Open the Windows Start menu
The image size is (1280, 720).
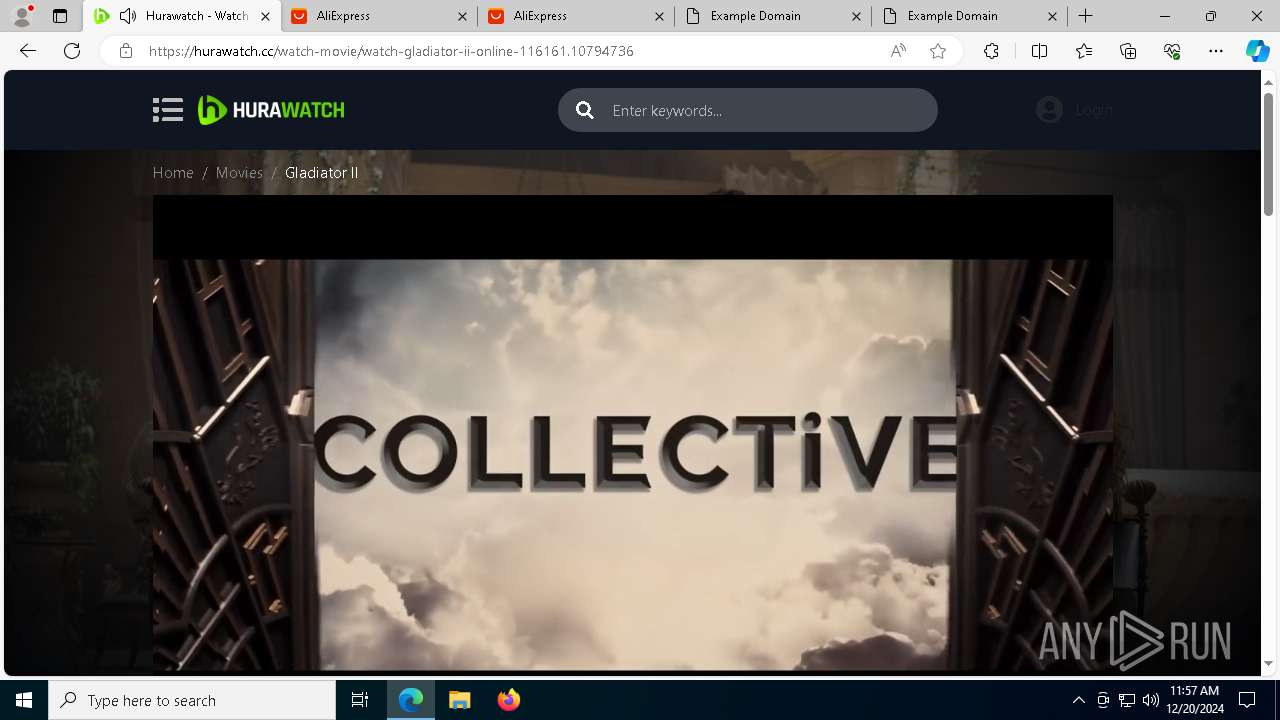(24, 700)
